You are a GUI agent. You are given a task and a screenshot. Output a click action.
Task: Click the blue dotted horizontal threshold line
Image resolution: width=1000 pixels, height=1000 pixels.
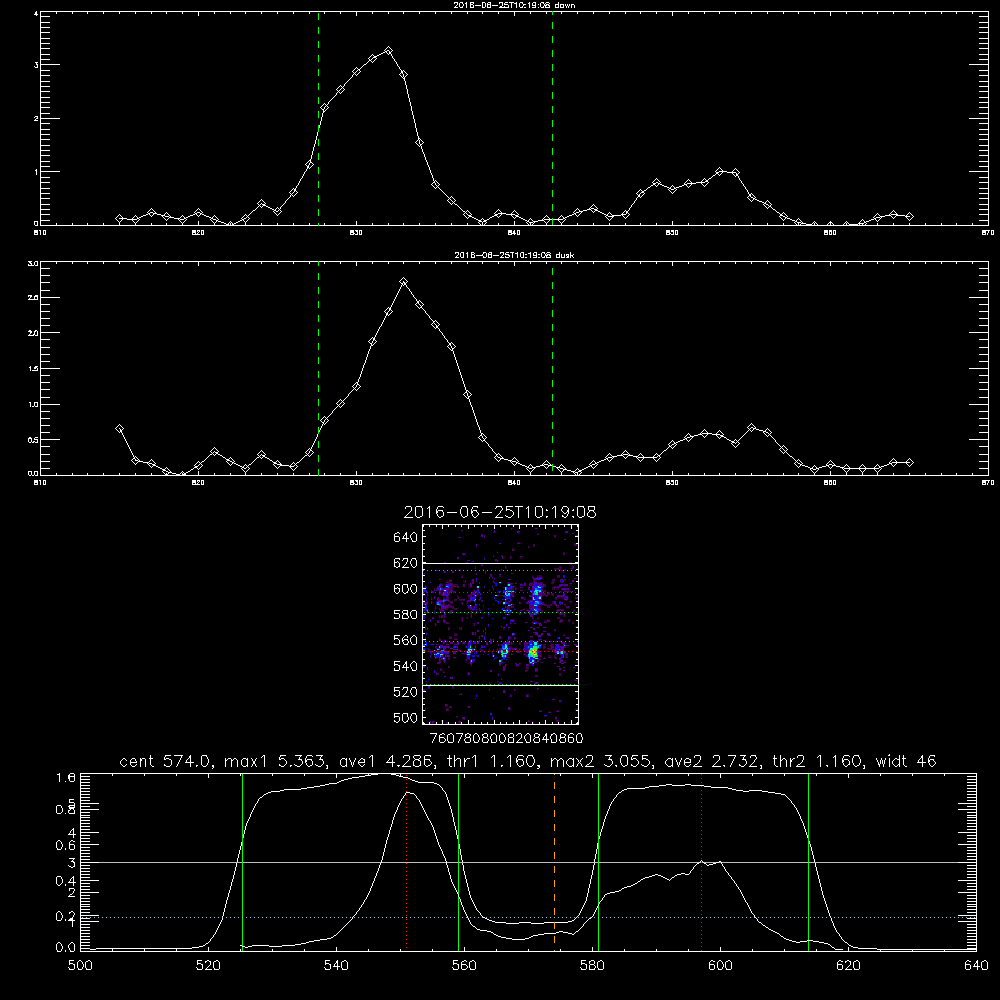point(528,918)
